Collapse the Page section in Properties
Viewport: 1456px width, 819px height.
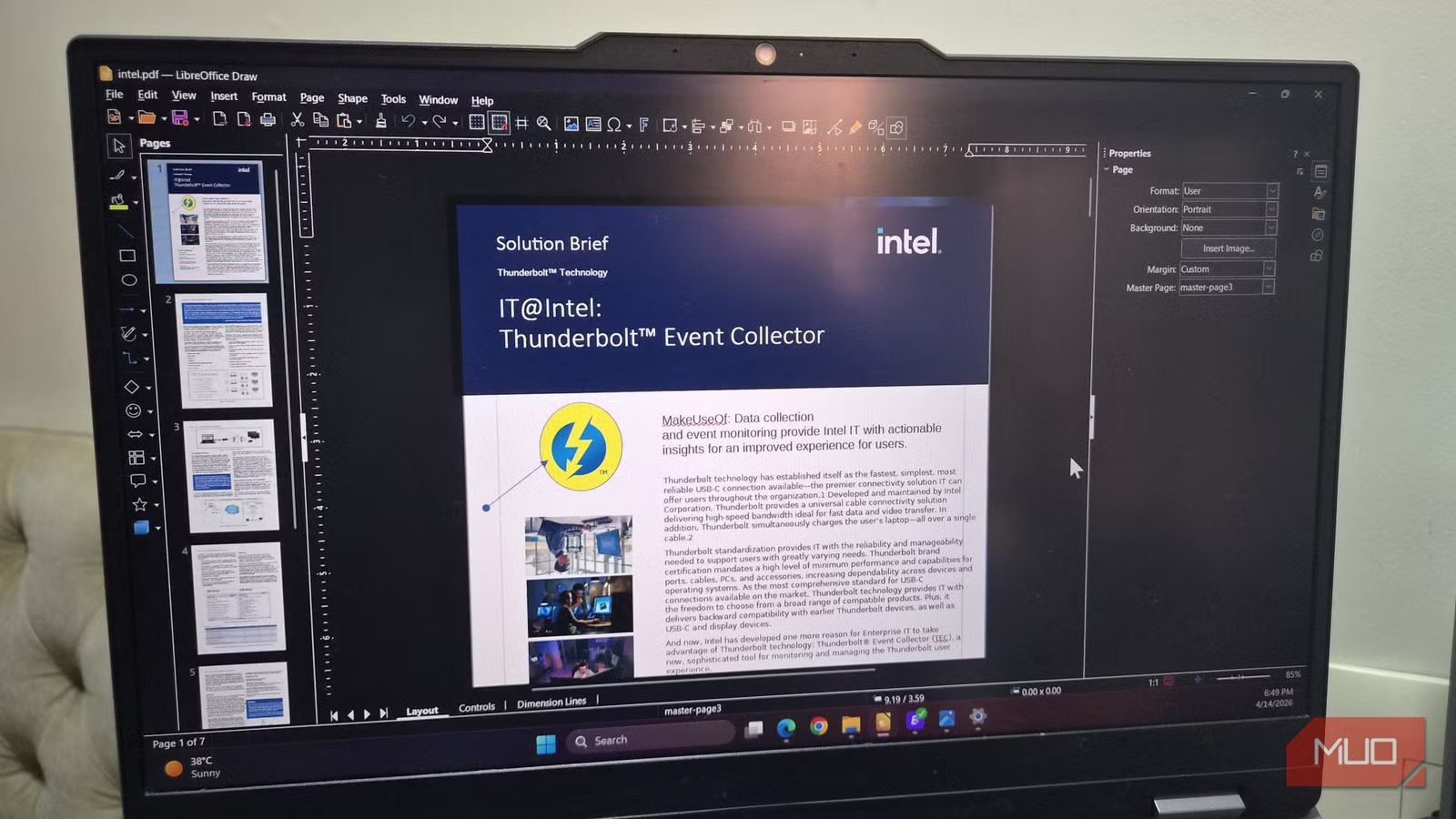tap(1107, 170)
